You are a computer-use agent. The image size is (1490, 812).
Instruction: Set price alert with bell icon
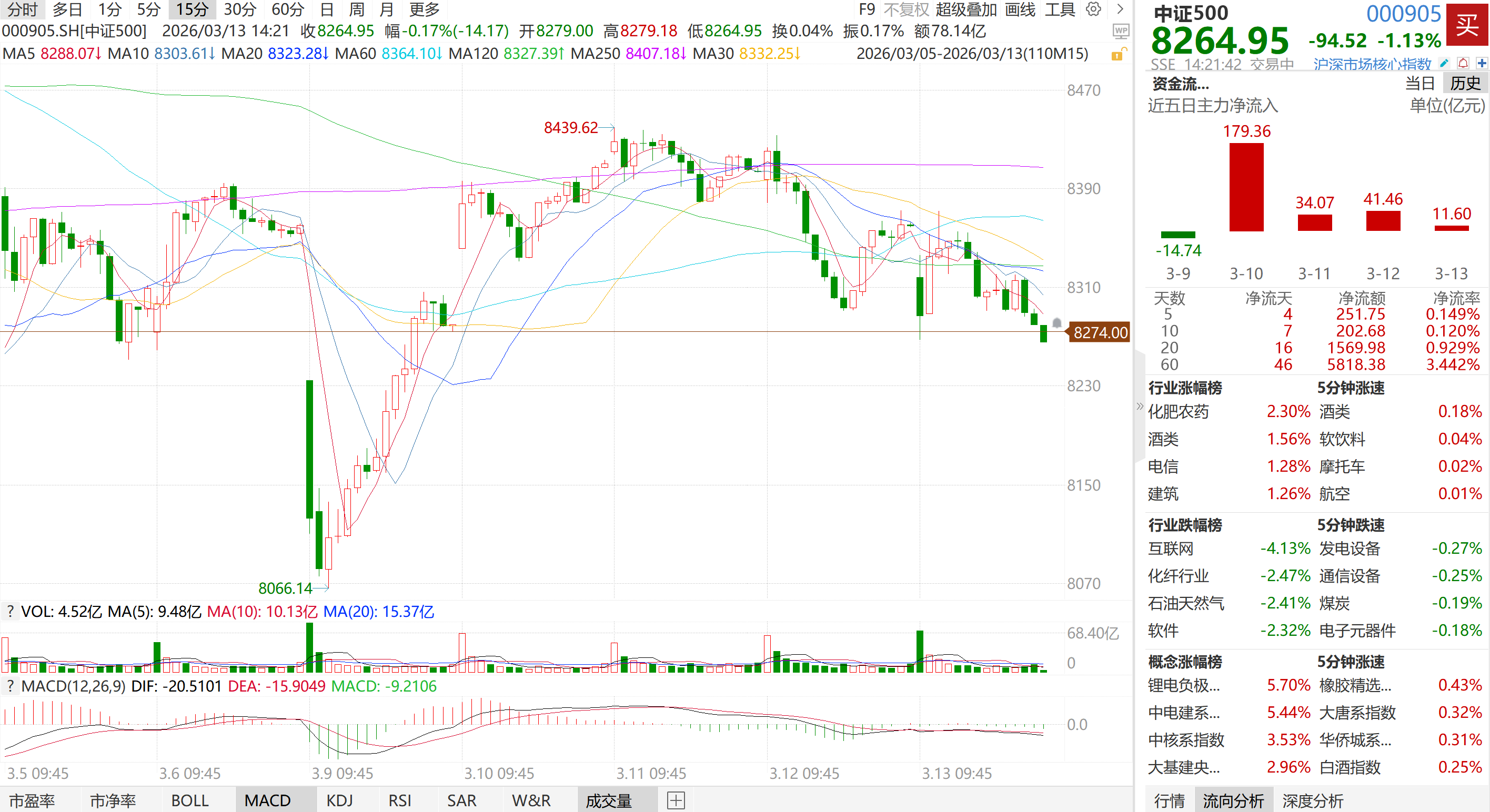(x=1463, y=63)
